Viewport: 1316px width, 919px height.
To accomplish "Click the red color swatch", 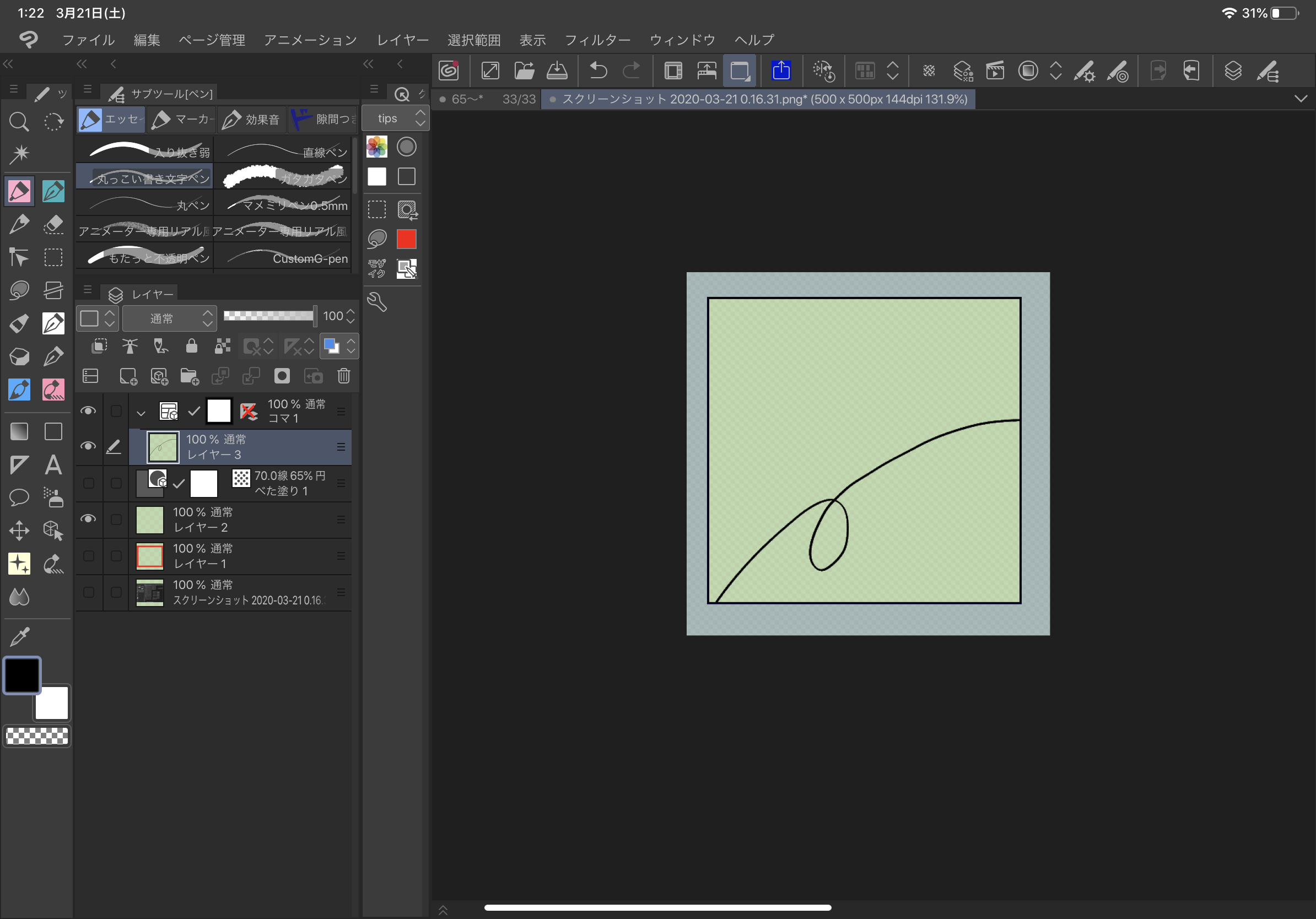I will click(406, 239).
